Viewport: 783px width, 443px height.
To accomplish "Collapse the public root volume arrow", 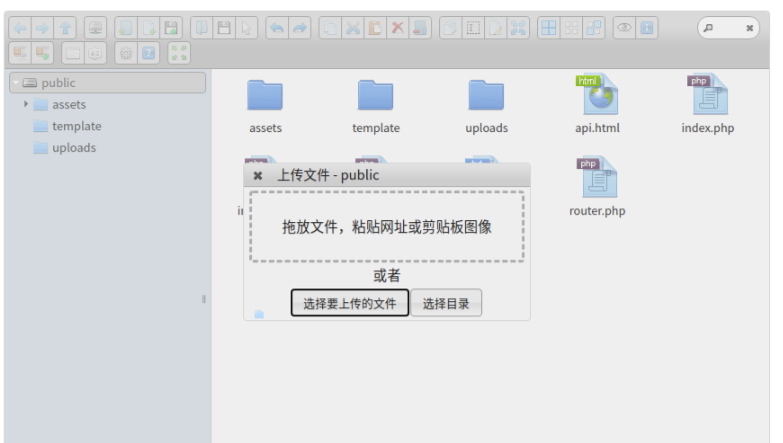I will point(16,82).
